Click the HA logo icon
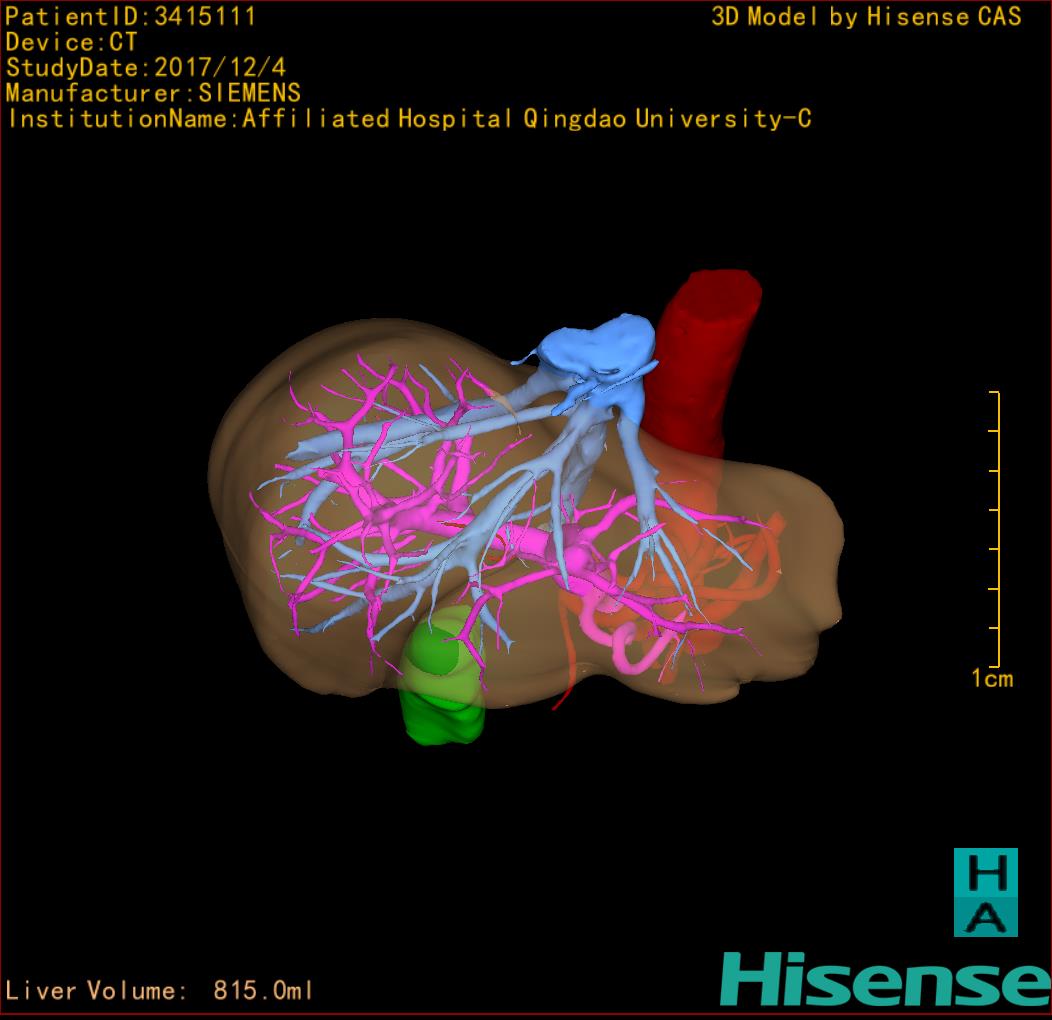Image resolution: width=1052 pixels, height=1020 pixels. click(986, 892)
